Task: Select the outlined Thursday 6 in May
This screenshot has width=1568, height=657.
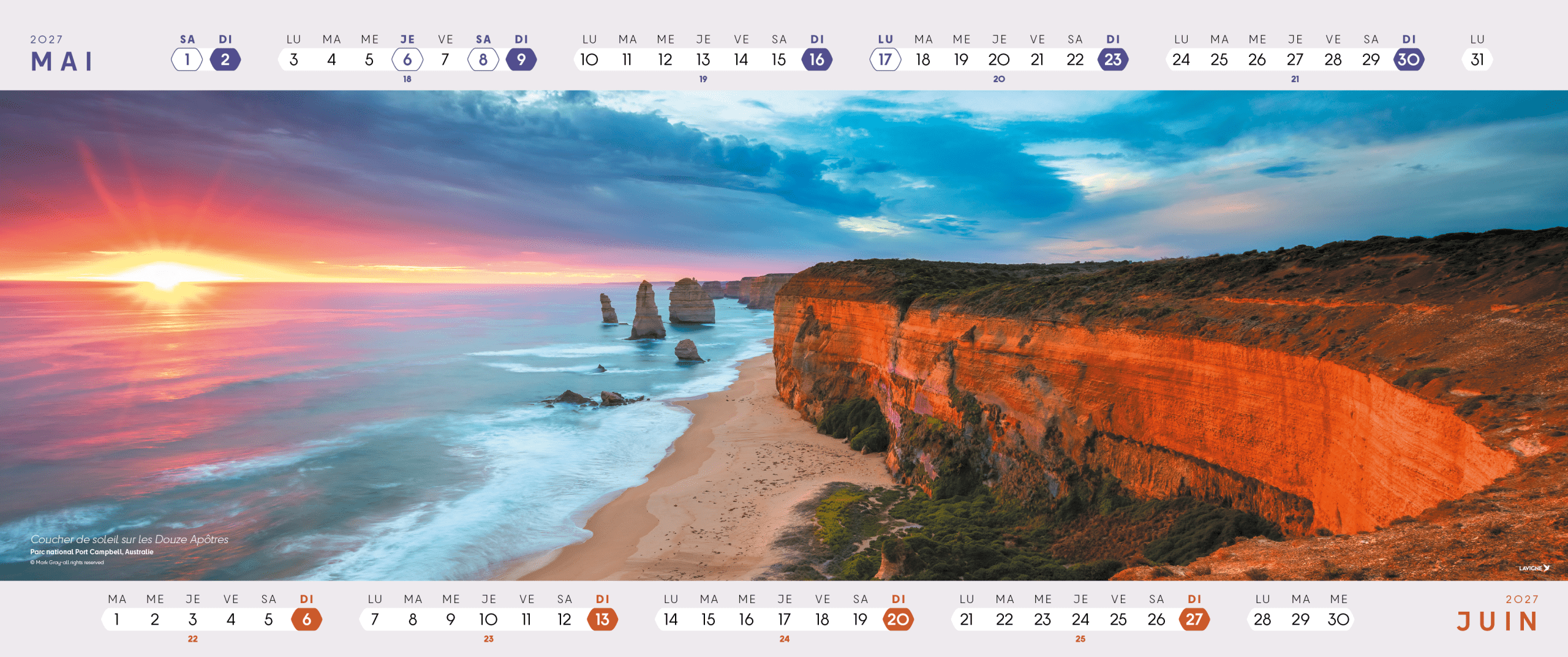Action: click(x=407, y=60)
